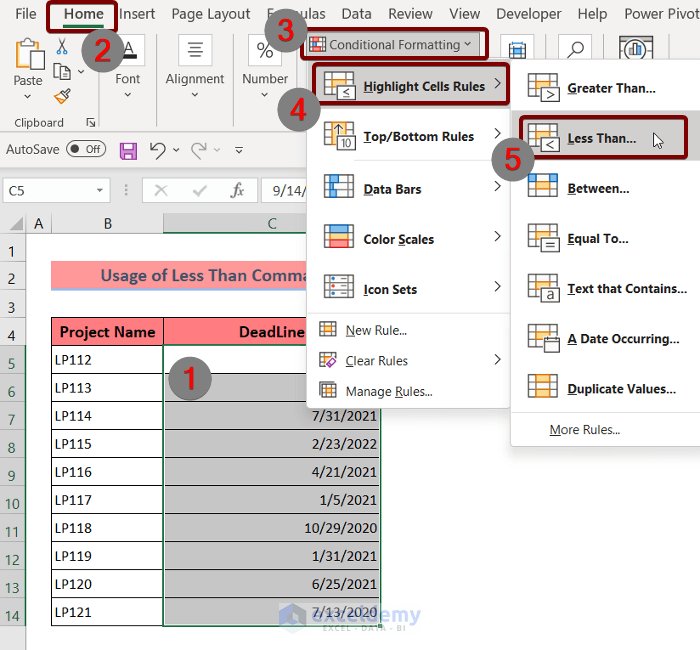
Task: Click Manage Rules... option
Action: coord(388,391)
